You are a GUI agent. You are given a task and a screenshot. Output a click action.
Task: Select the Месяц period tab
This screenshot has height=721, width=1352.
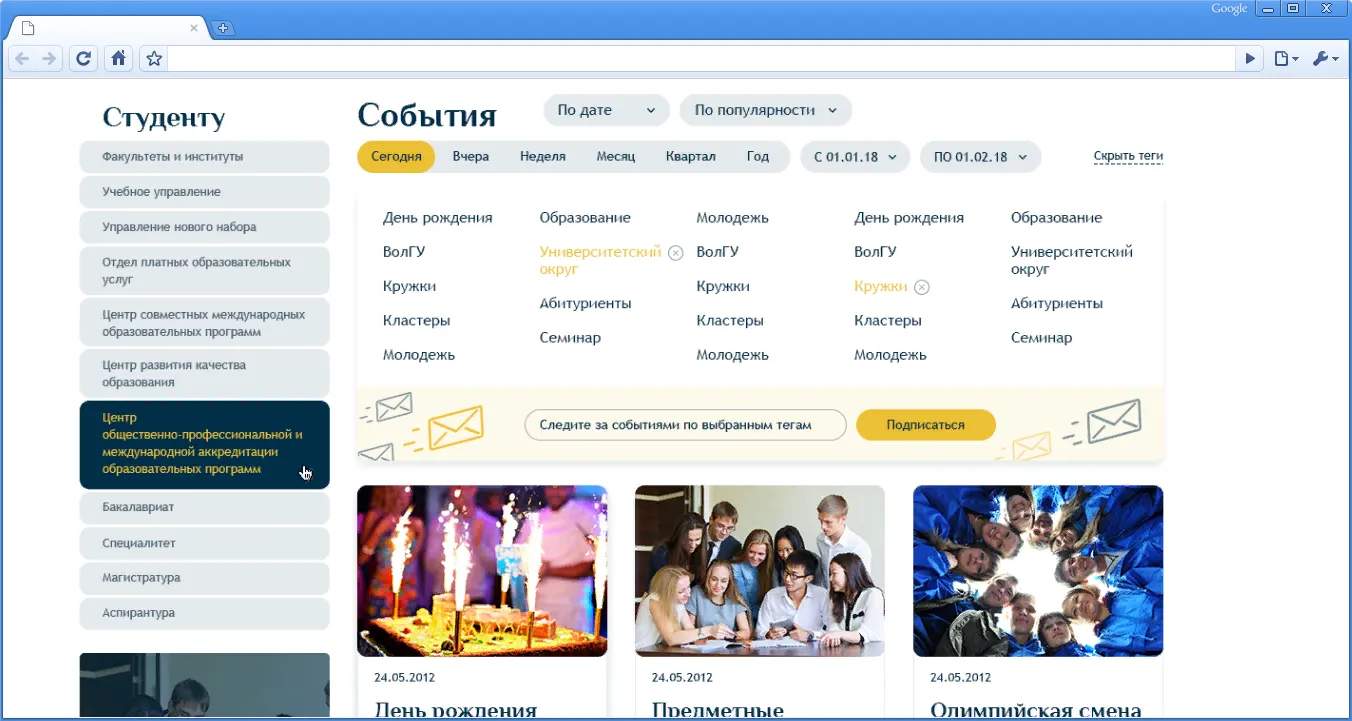[x=616, y=157]
